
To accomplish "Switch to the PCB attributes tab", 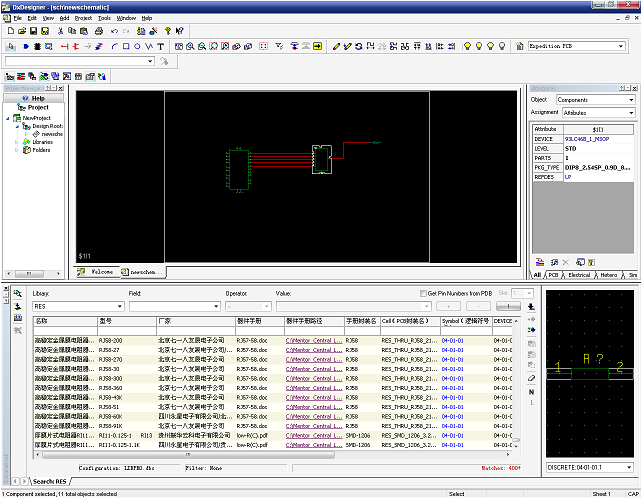I will [555, 274].
